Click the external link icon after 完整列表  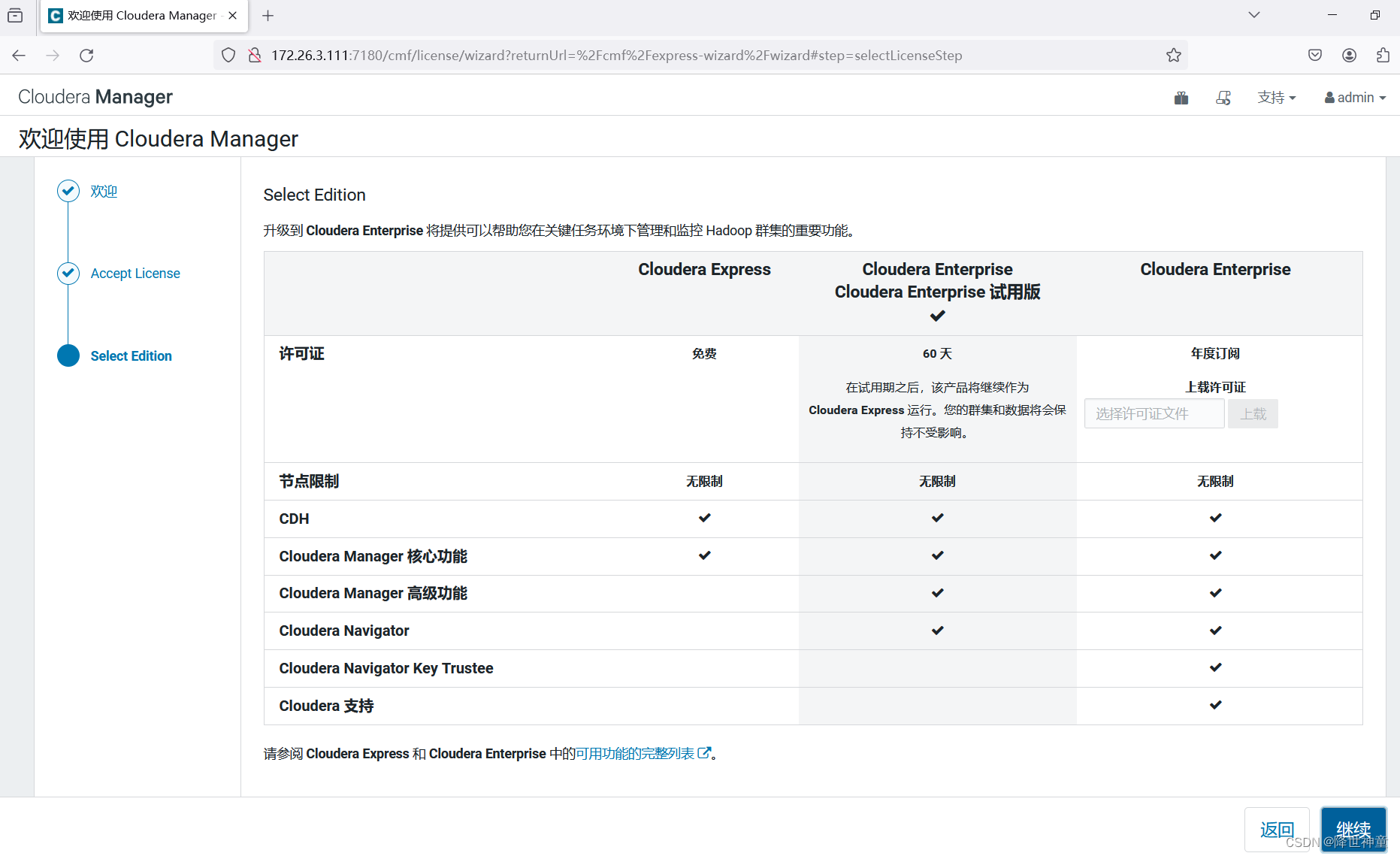pos(704,753)
